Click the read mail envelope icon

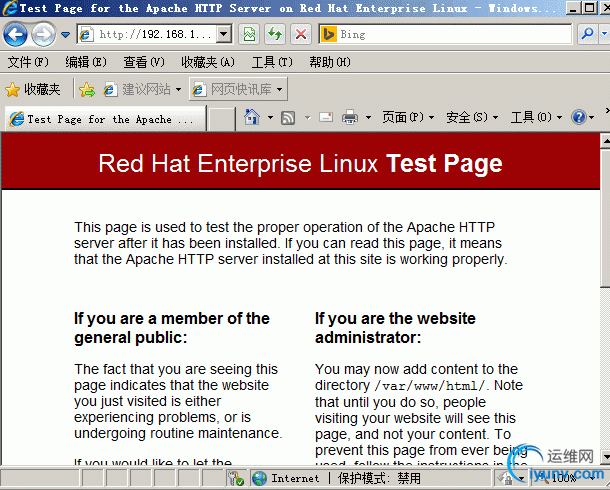[x=326, y=117]
